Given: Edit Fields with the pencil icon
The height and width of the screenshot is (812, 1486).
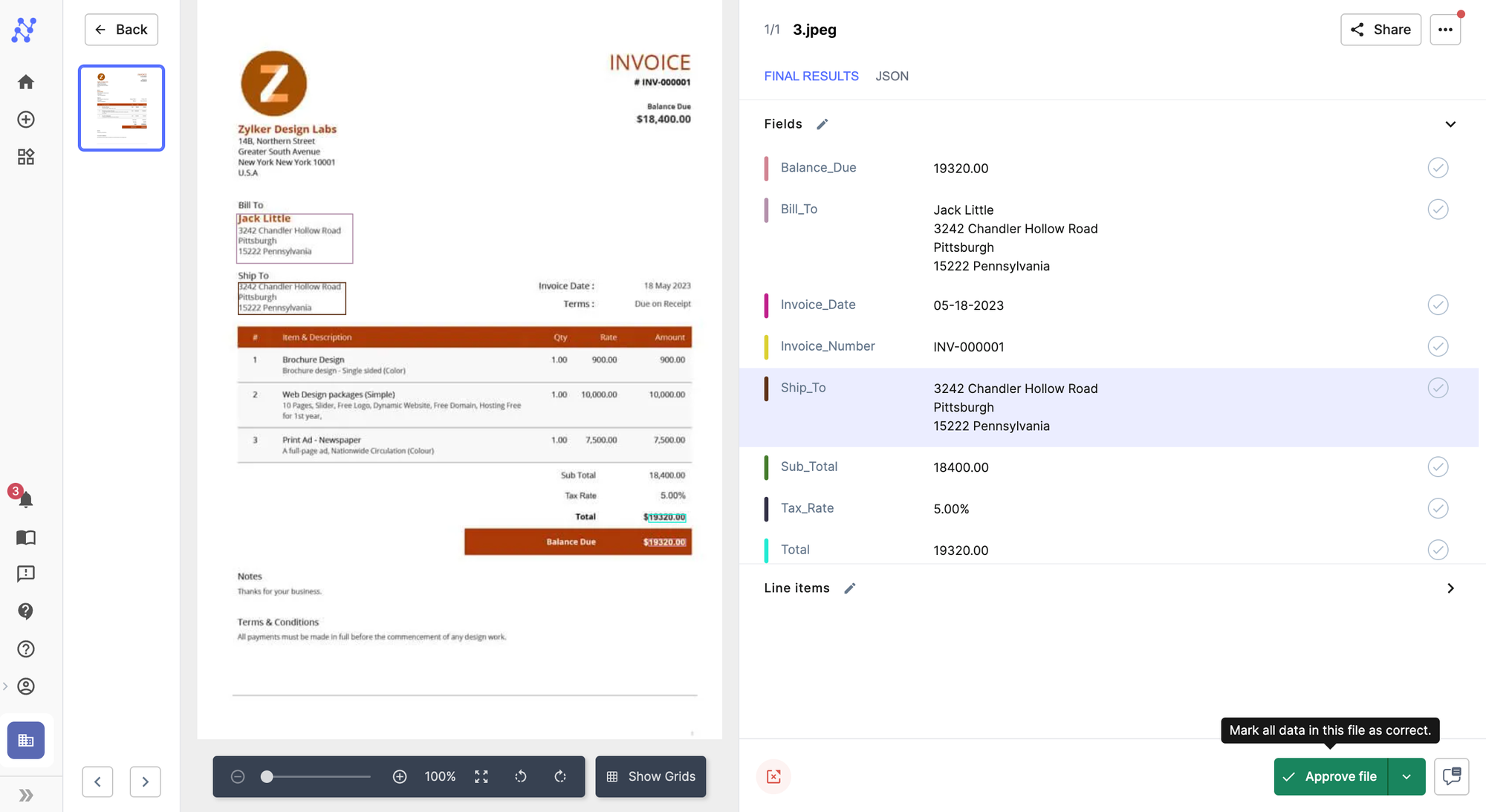Looking at the screenshot, I should click(x=822, y=124).
